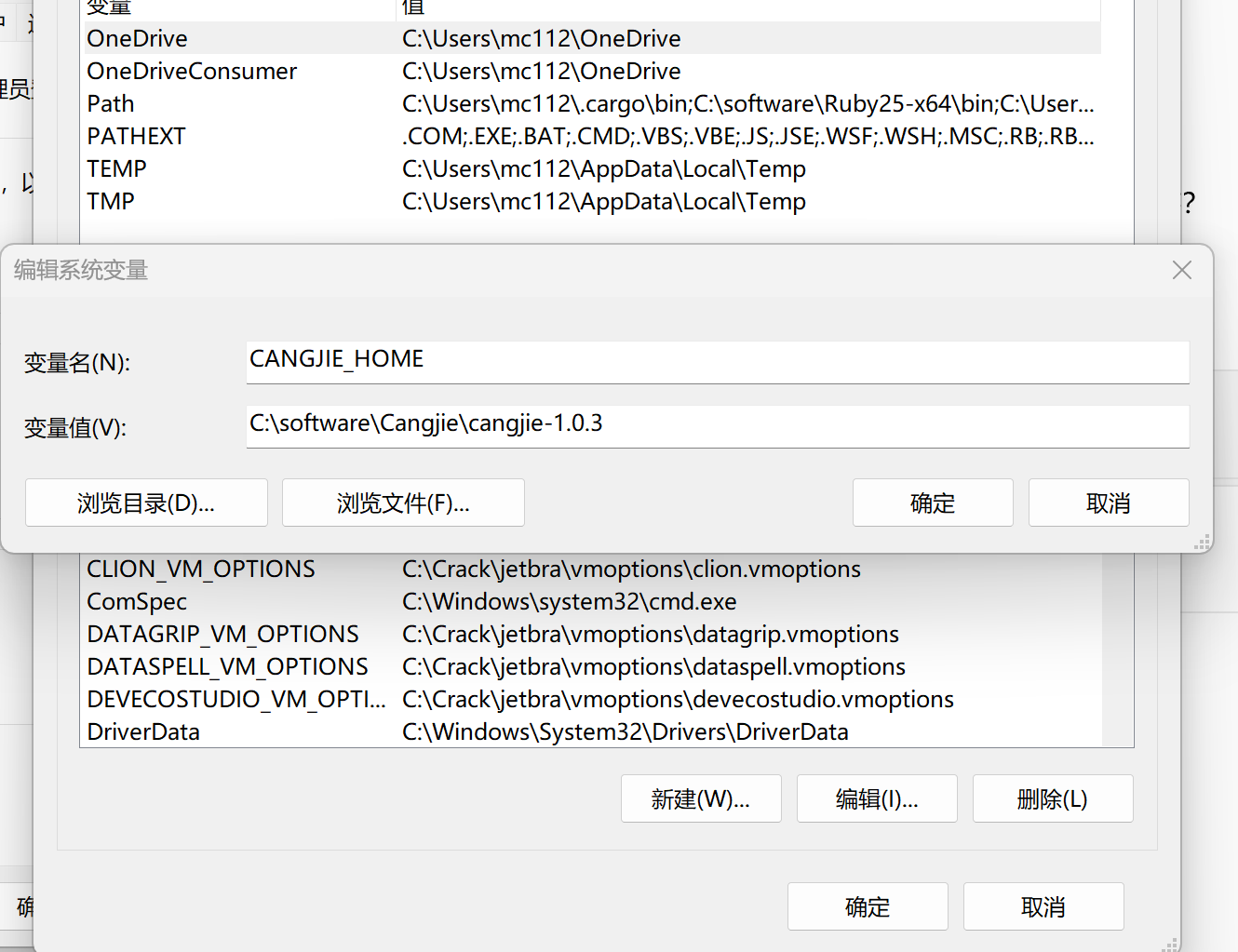This screenshot has height=952, width=1238.
Task: Select the OneDriveConsumer variable row
Action: (x=591, y=71)
